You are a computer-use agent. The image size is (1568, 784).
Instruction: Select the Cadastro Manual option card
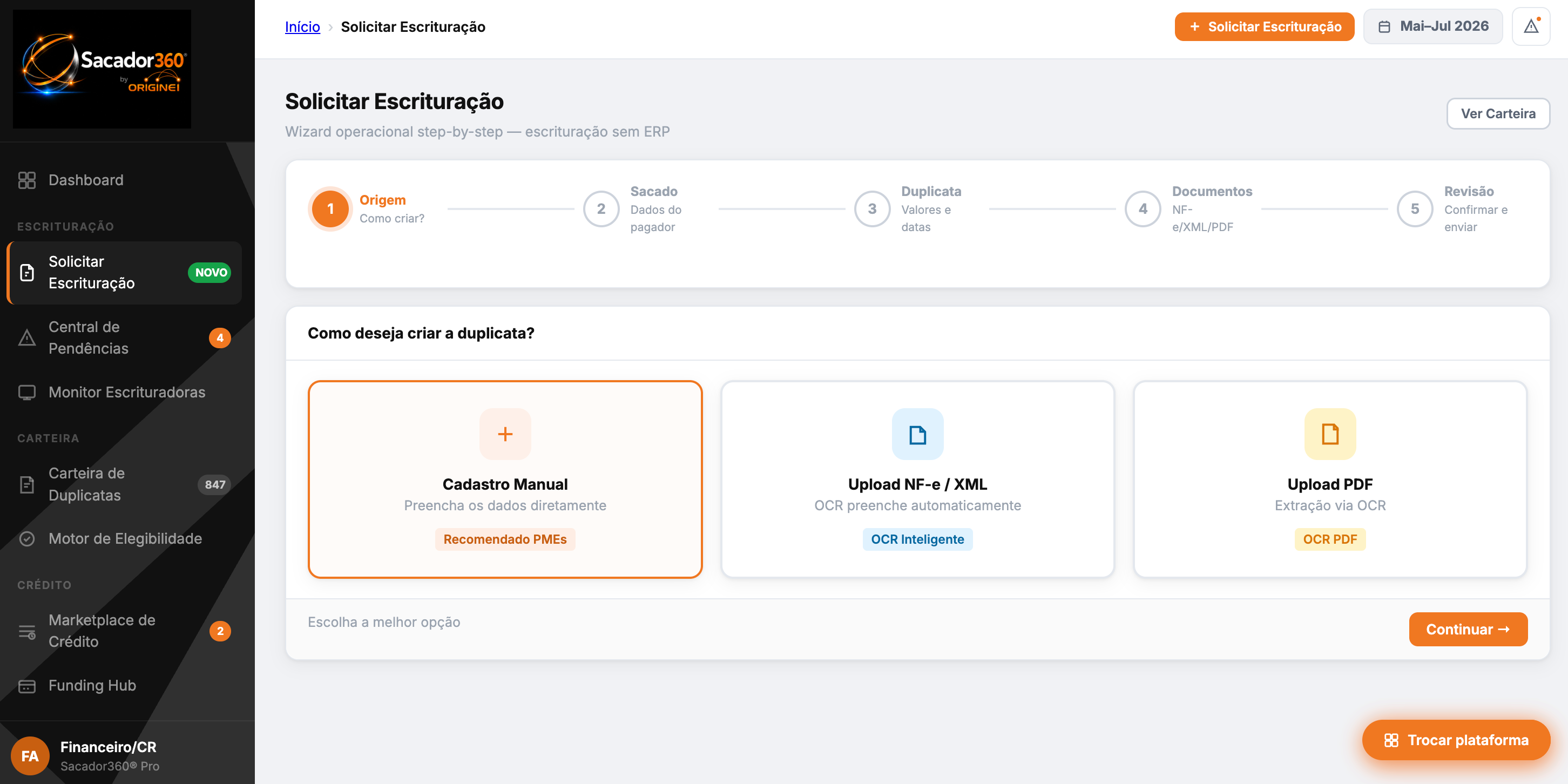[x=505, y=479]
